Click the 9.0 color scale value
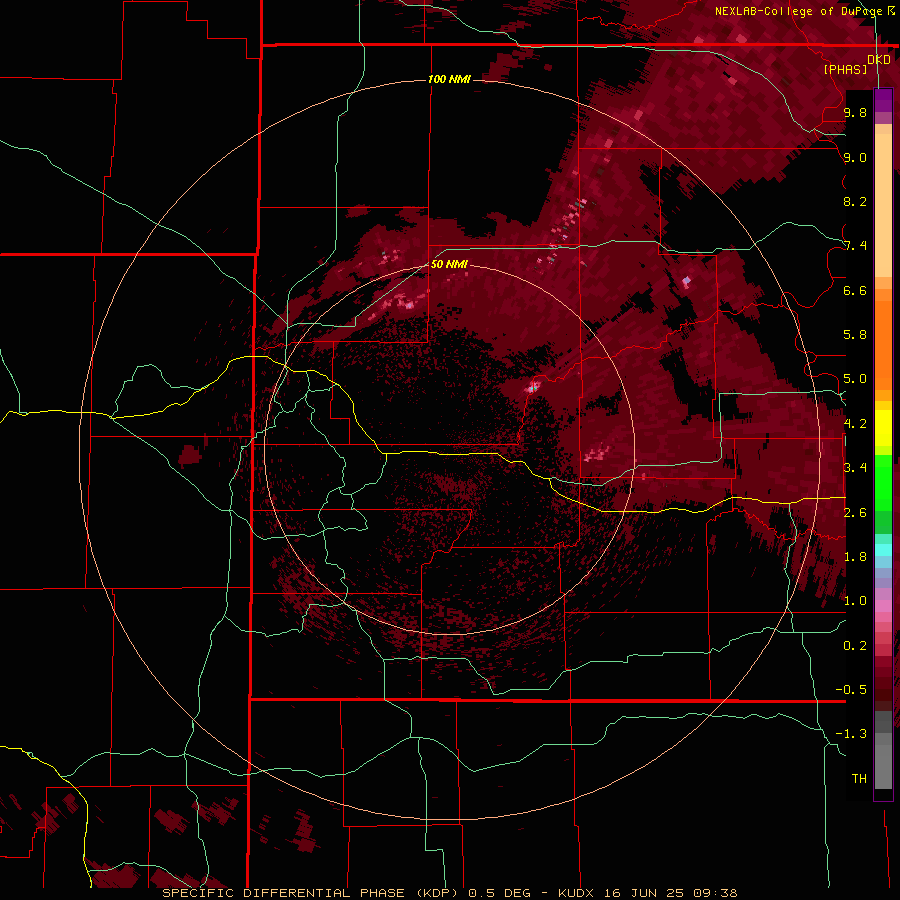 coord(855,158)
